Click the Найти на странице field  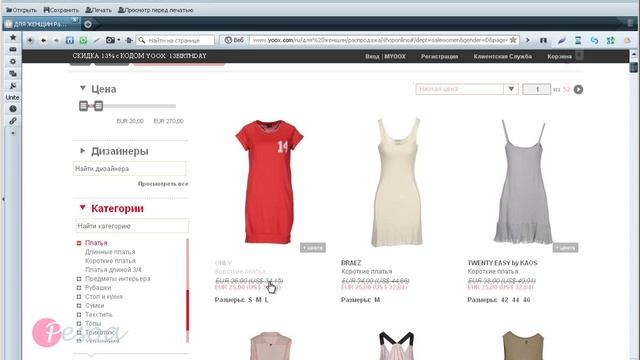tap(176, 40)
